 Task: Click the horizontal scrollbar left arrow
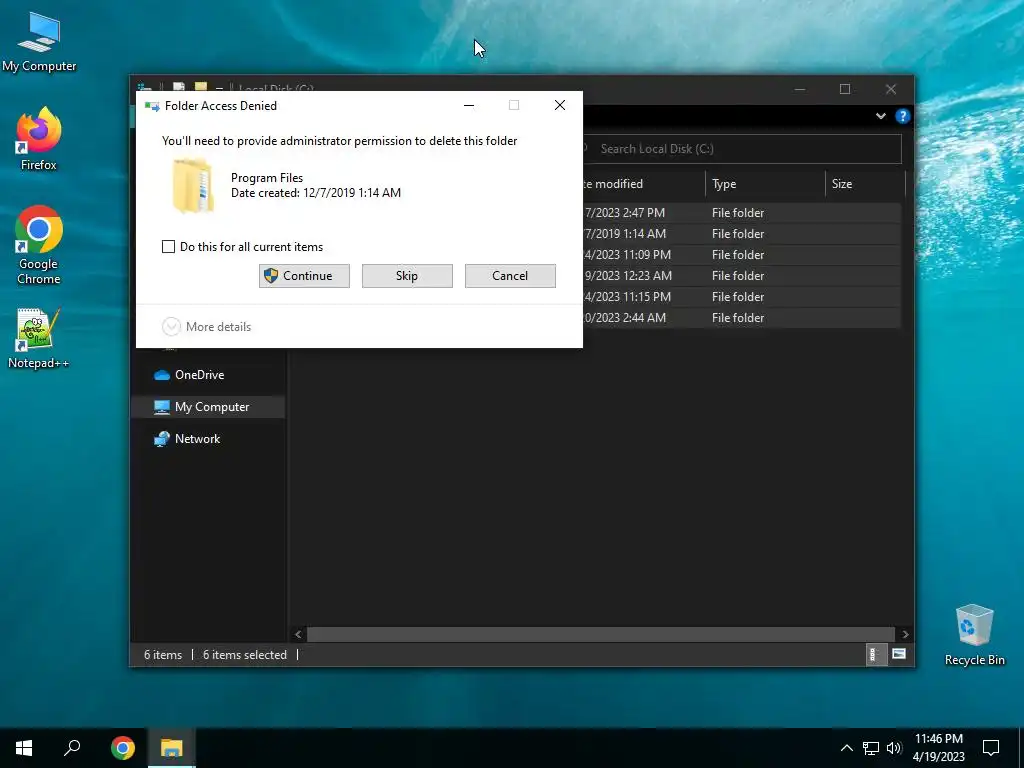pos(298,634)
